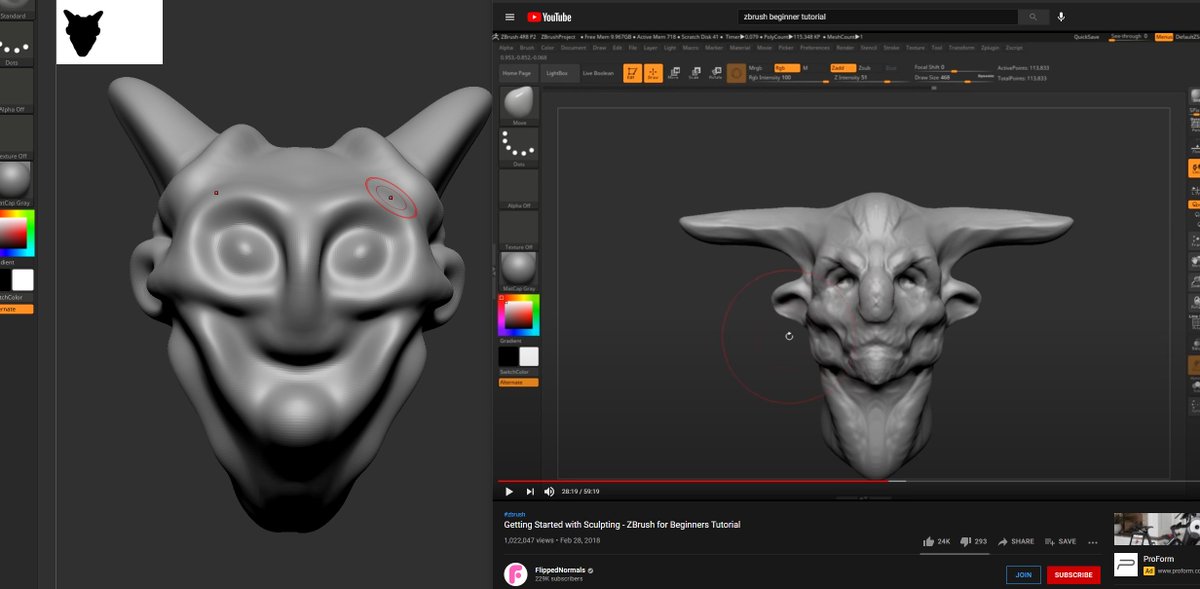Open the three-dot more actions menu
This screenshot has height=589, width=1200.
pos(1092,542)
